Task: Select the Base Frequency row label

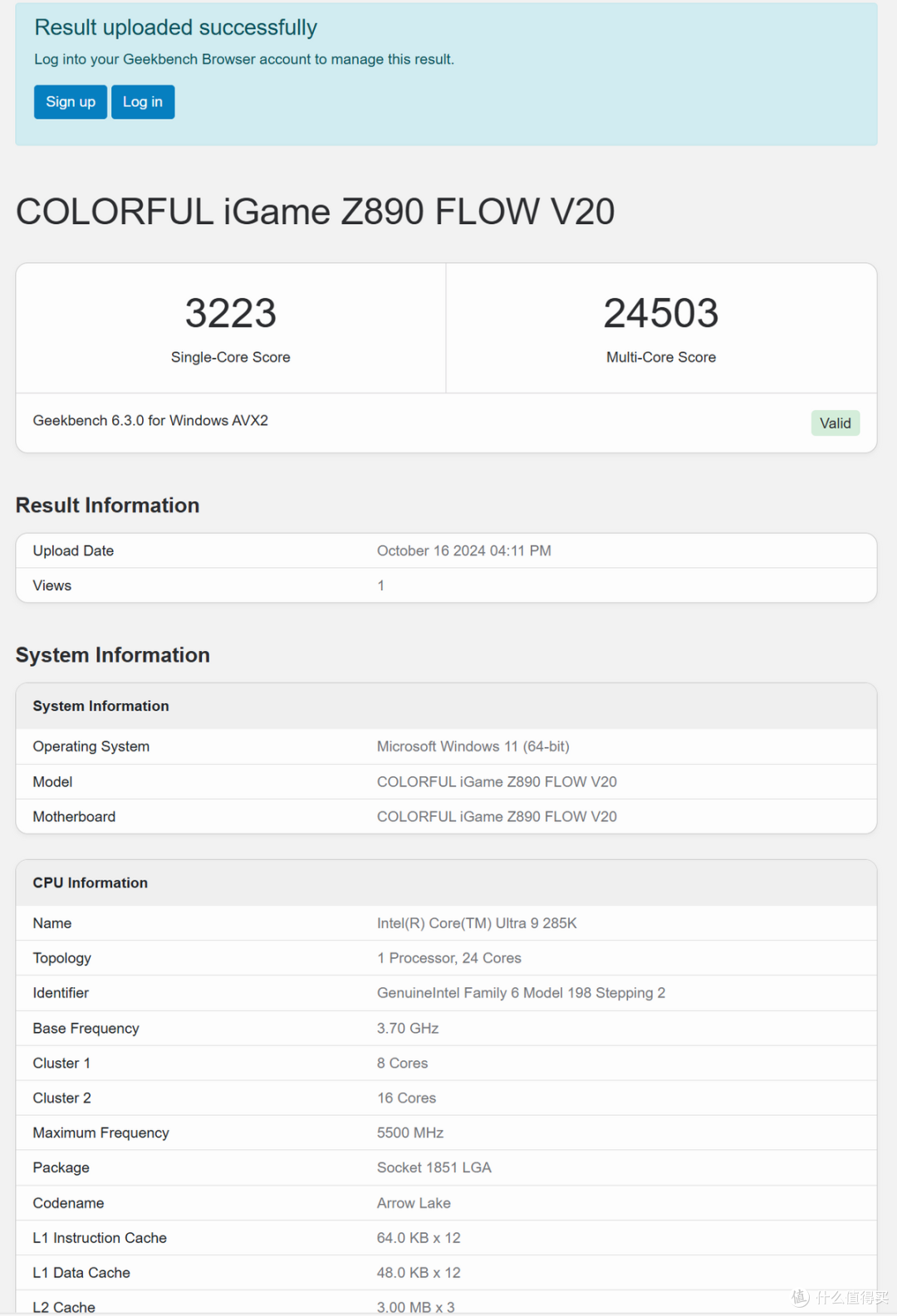Action: 86,1029
